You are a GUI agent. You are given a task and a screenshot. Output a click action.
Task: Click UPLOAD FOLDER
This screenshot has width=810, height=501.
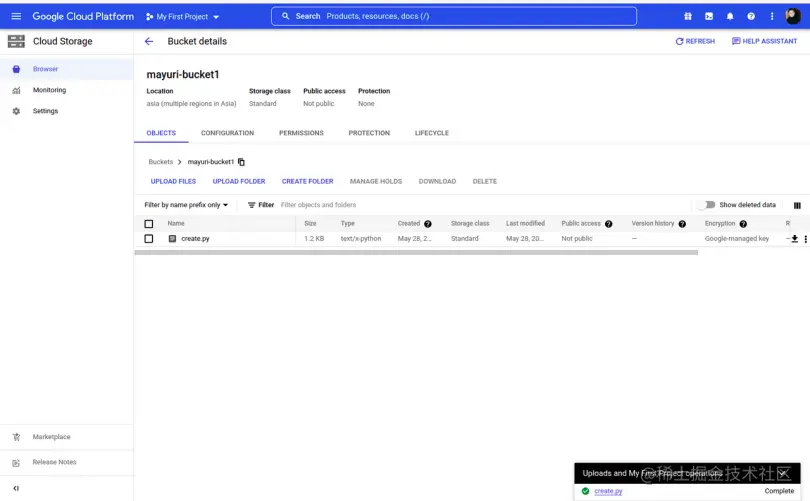pyautogui.click(x=239, y=181)
